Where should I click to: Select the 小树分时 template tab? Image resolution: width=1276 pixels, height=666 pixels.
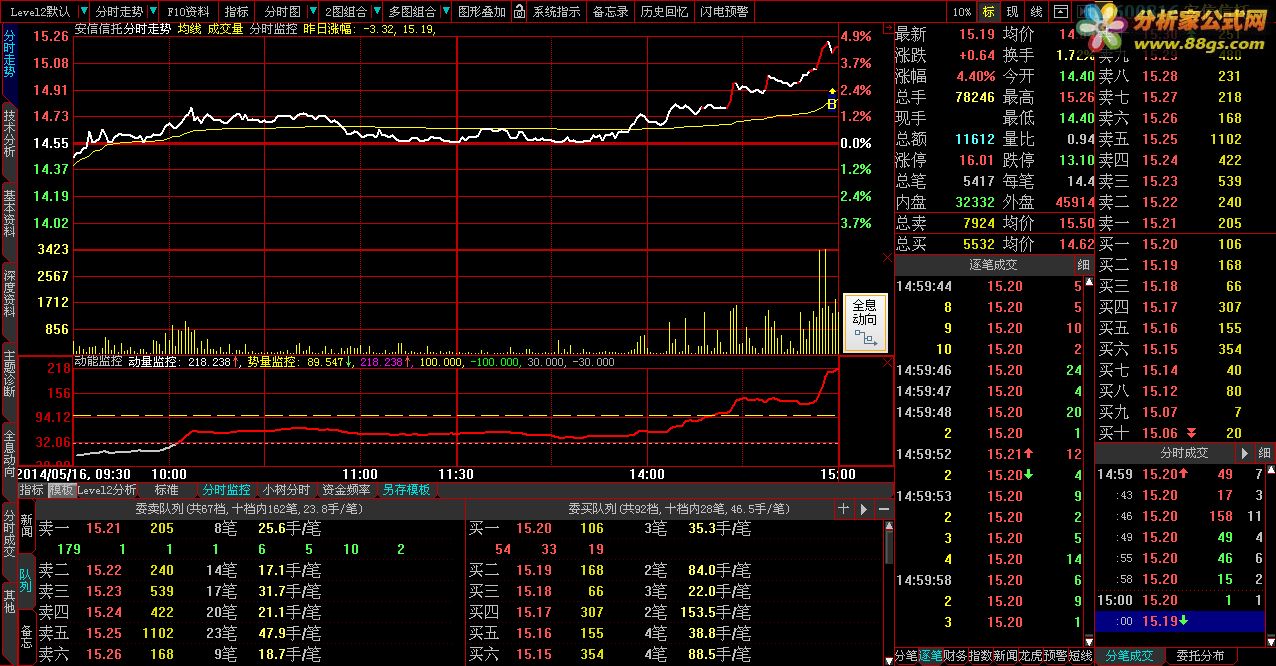[x=285, y=490]
